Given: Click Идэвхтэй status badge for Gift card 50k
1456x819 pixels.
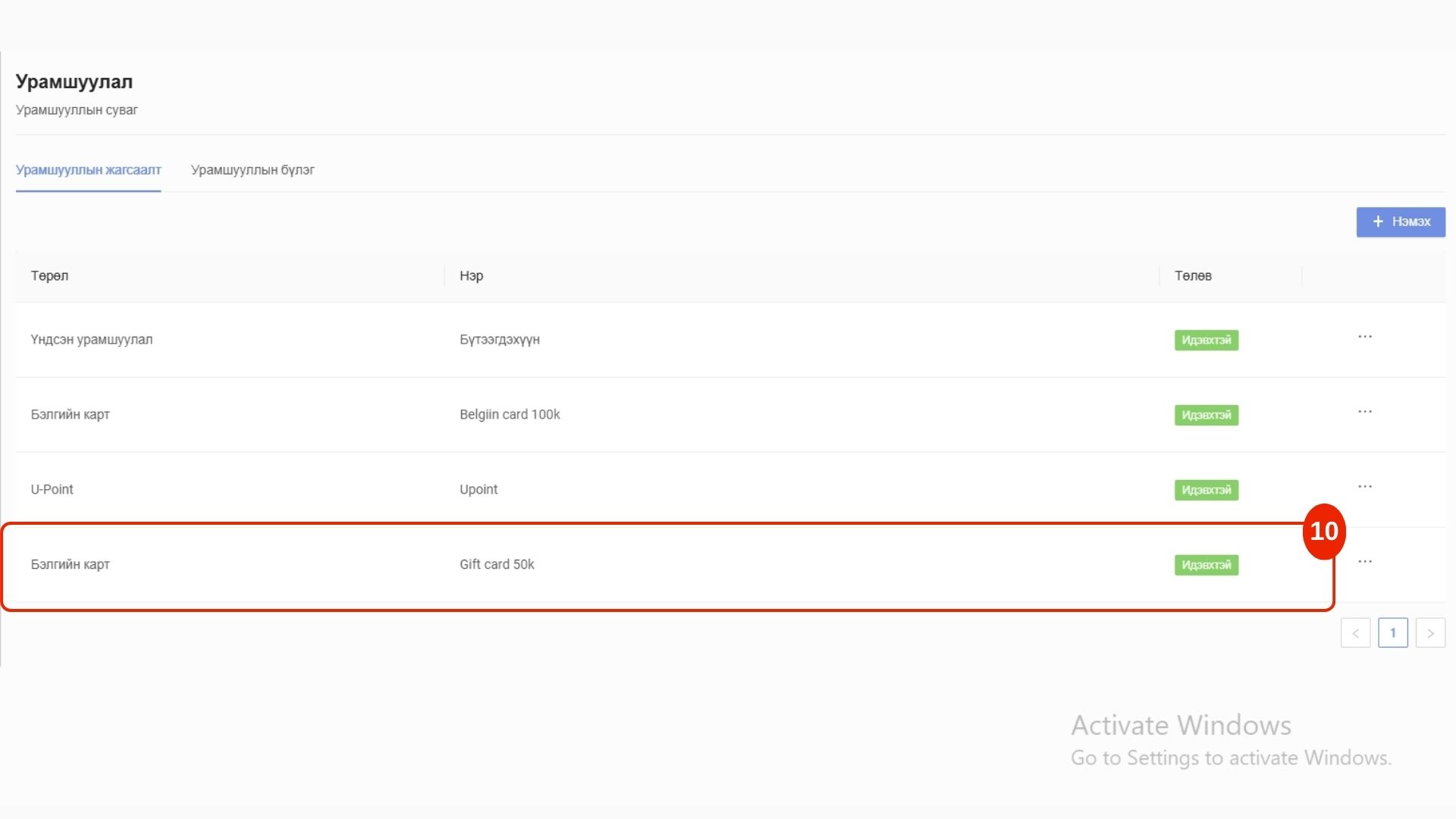Looking at the screenshot, I should click(x=1206, y=566).
